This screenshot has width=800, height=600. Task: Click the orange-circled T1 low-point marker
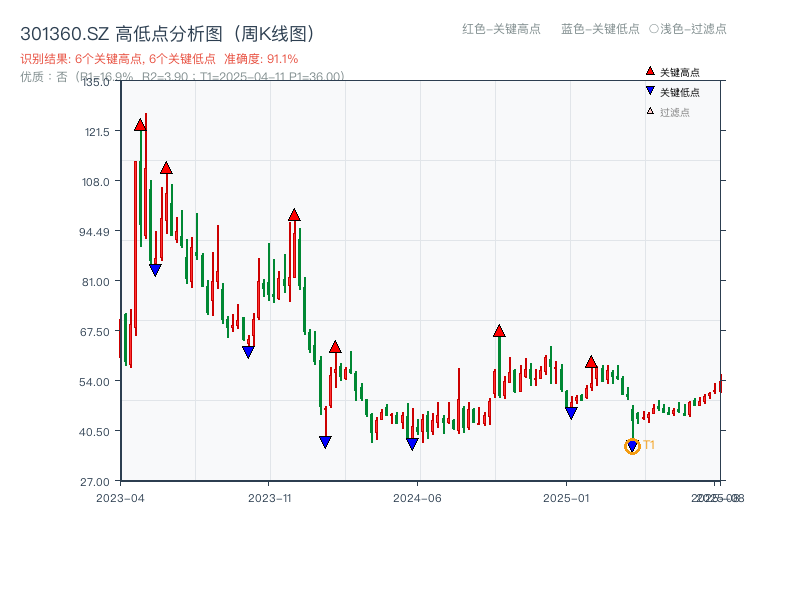tap(632, 446)
